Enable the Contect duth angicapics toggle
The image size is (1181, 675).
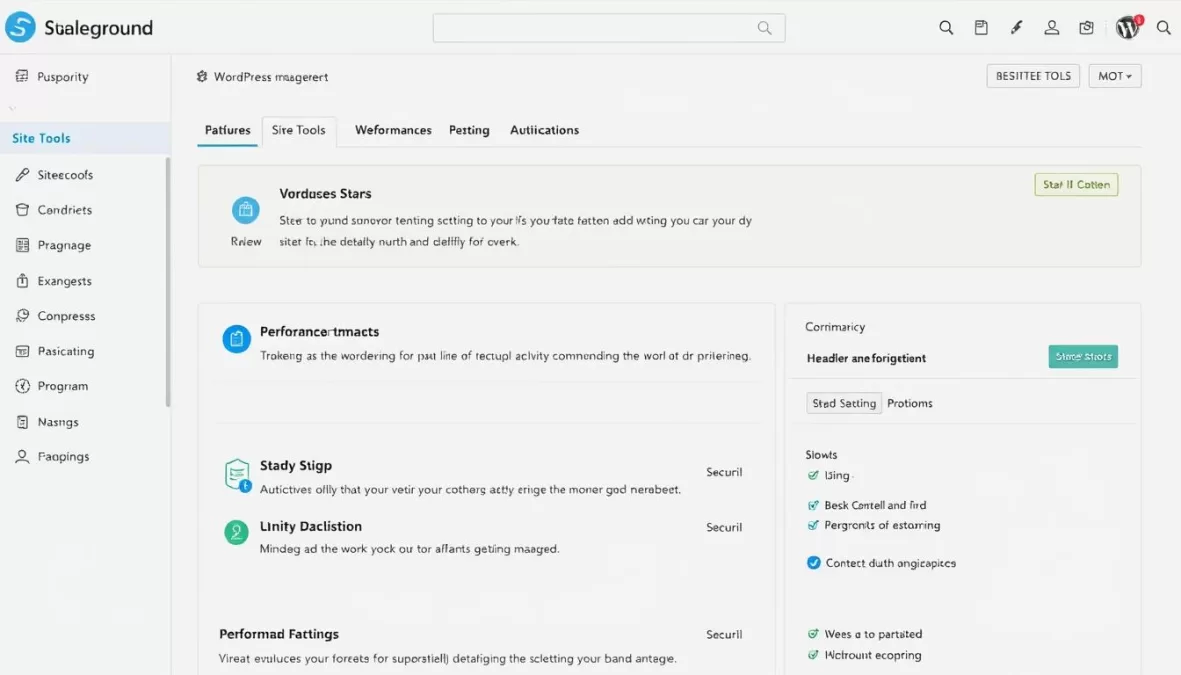[x=813, y=562]
